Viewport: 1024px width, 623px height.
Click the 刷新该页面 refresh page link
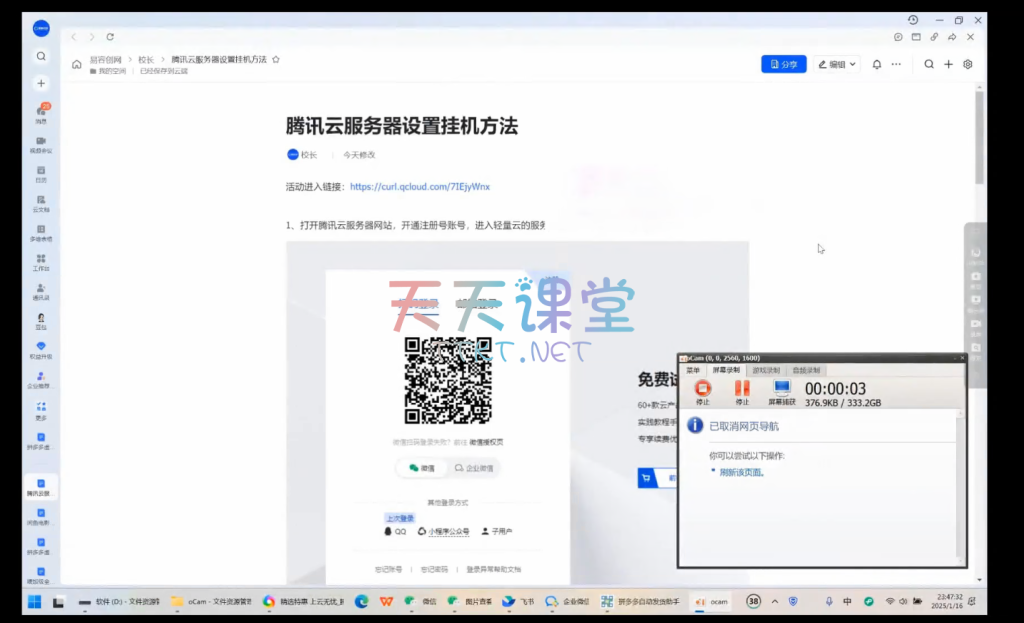pyautogui.click(x=741, y=472)
